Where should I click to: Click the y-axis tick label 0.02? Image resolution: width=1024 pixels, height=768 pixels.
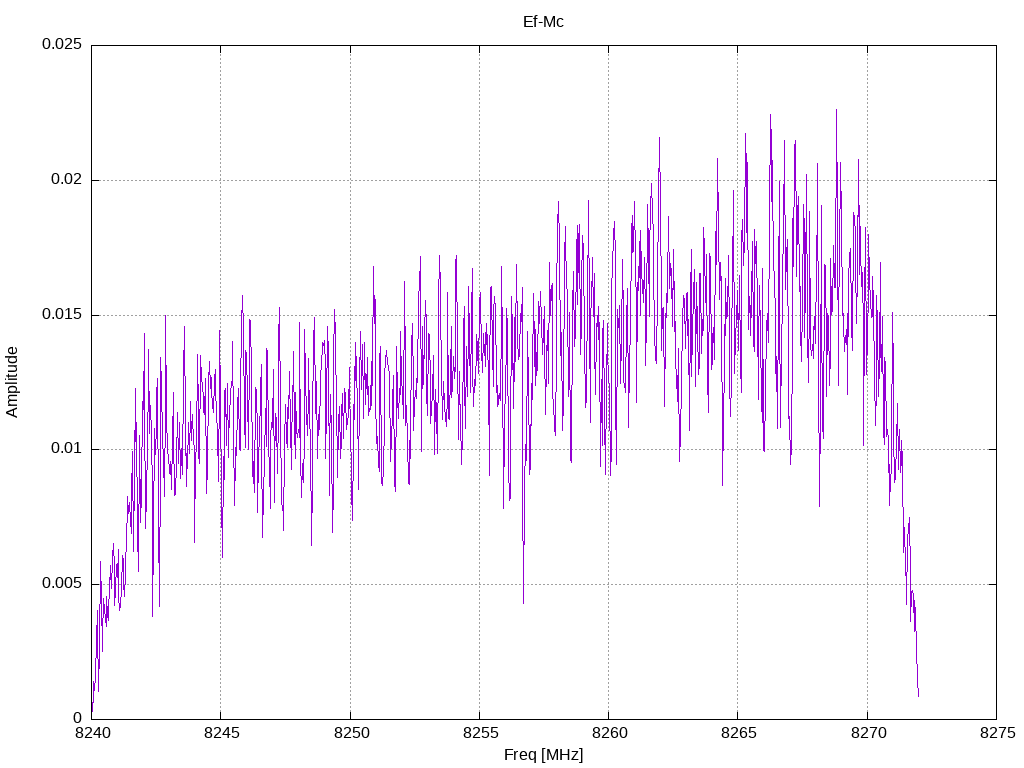tap(67, 180)
